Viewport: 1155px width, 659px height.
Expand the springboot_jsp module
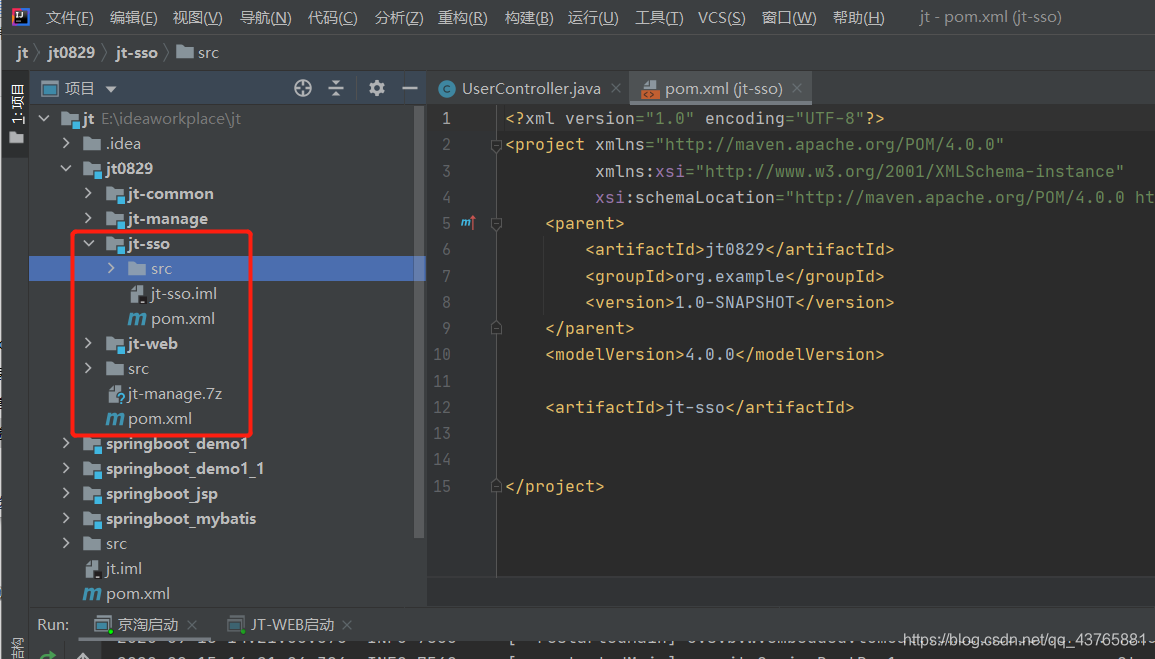(x=66, y=494)
